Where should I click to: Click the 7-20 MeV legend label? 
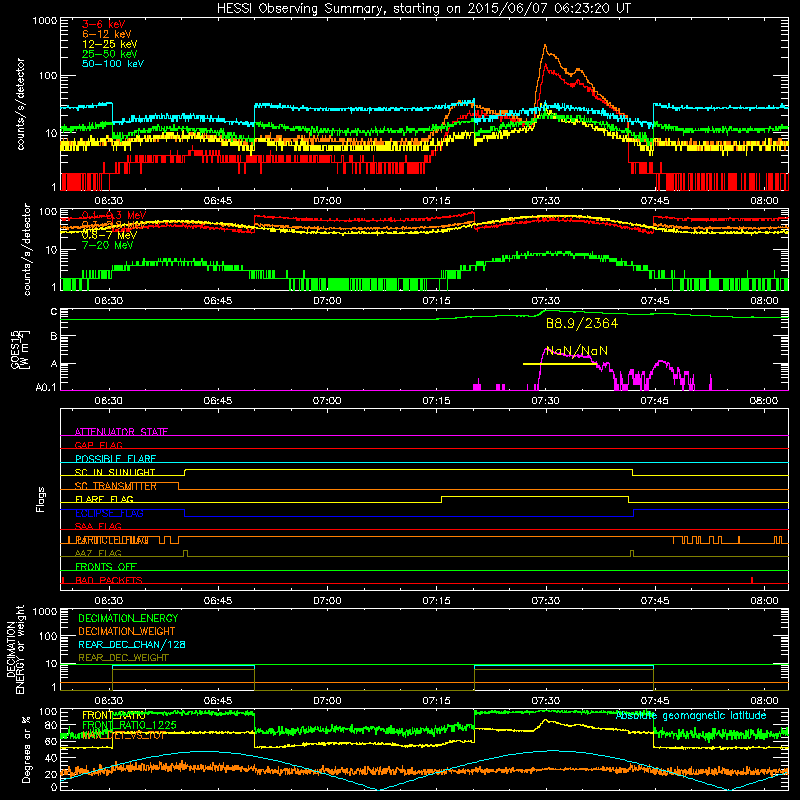(107, 245)
